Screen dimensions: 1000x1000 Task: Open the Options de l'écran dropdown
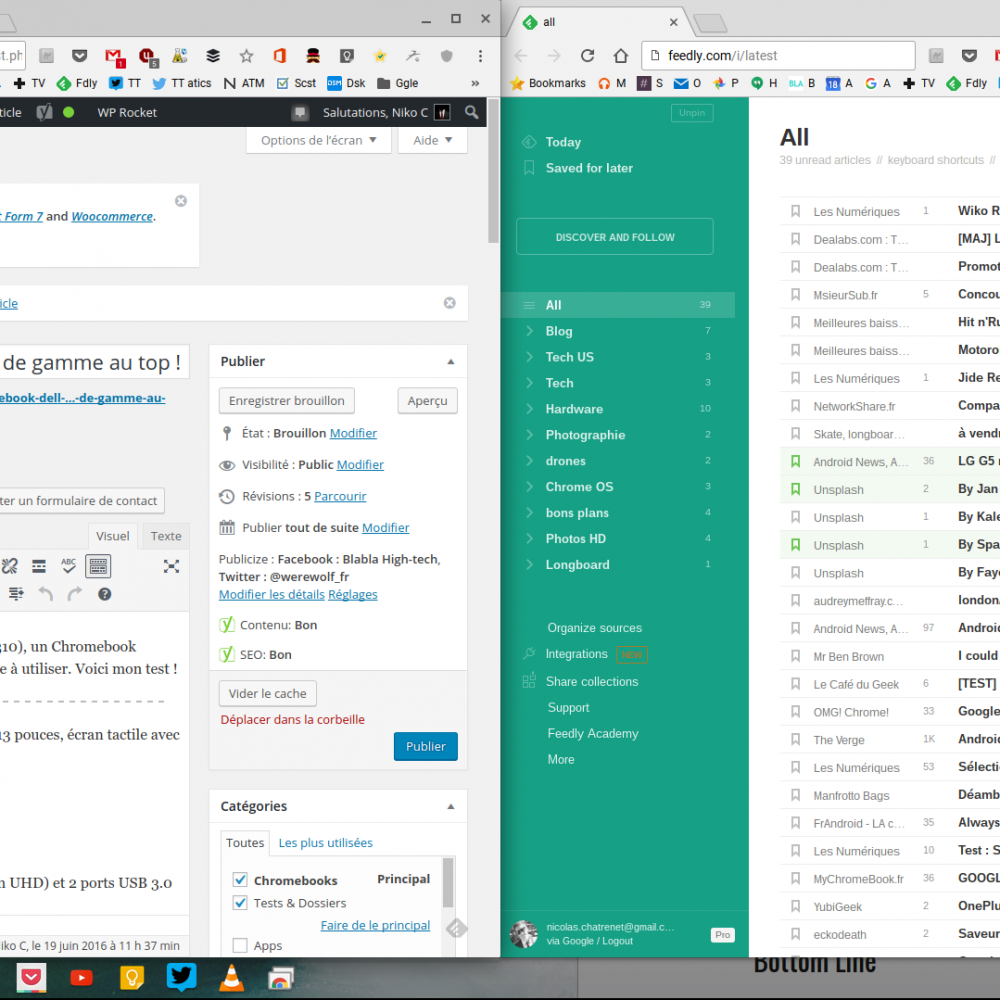tap(318, 140)
